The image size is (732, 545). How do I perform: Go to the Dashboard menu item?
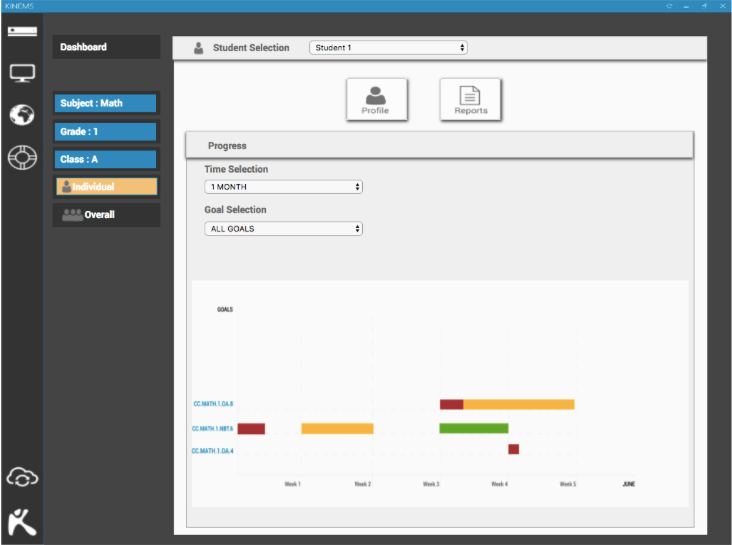tap(106, 47)
